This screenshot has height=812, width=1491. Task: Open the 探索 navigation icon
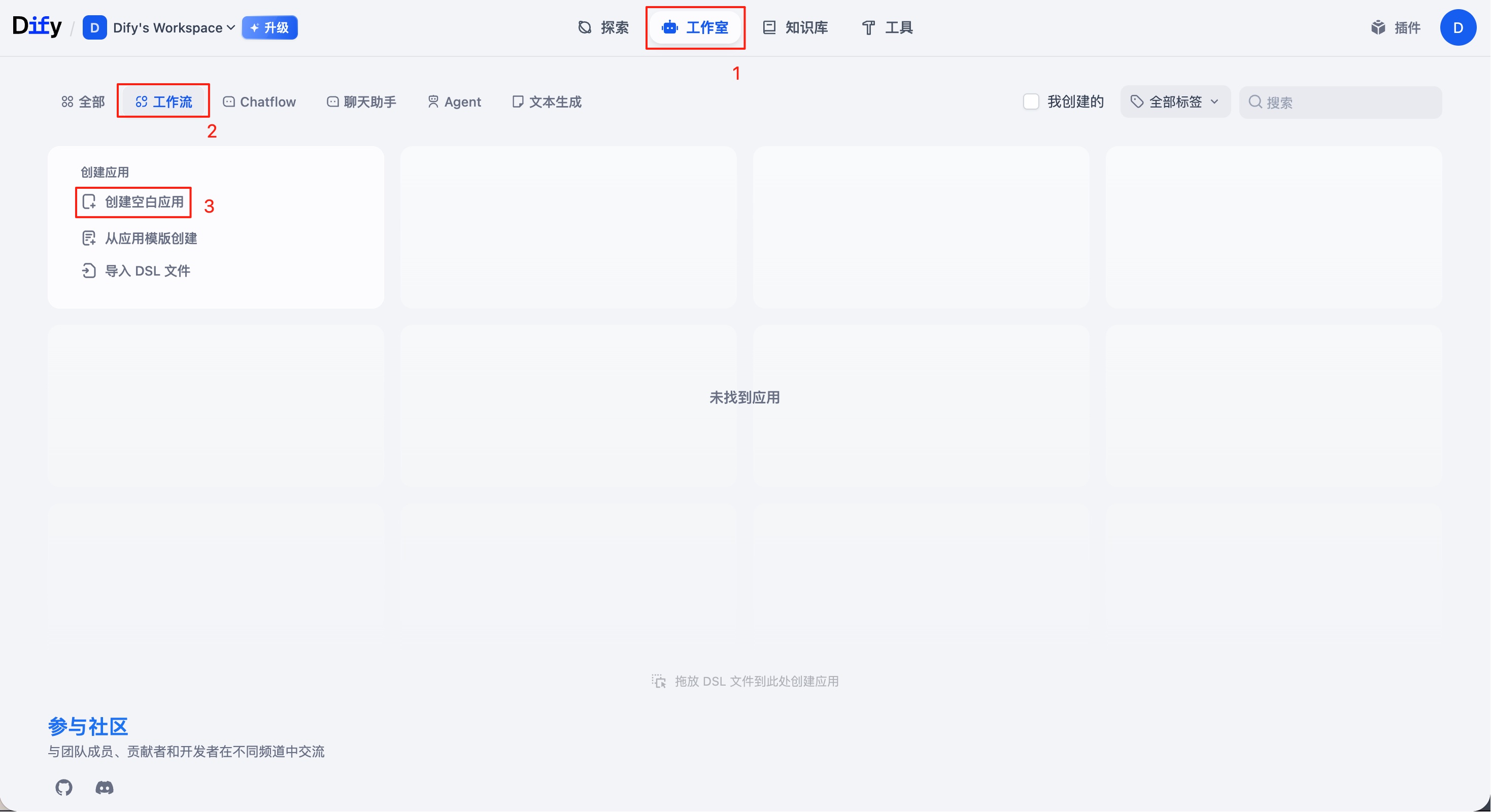[x=584, y=27]
